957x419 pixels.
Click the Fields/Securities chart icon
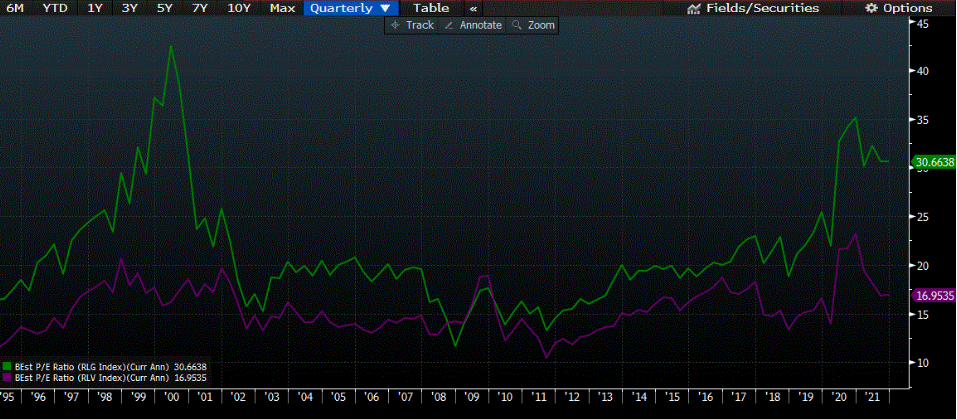coord(695,8)
